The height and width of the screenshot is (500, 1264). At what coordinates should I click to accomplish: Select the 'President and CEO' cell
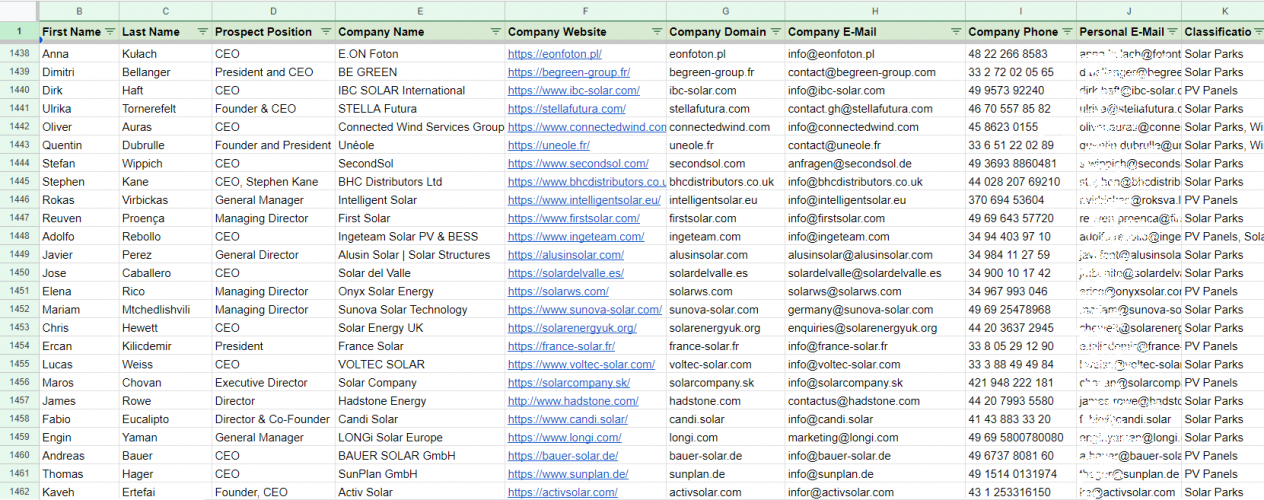coord(273,72)
